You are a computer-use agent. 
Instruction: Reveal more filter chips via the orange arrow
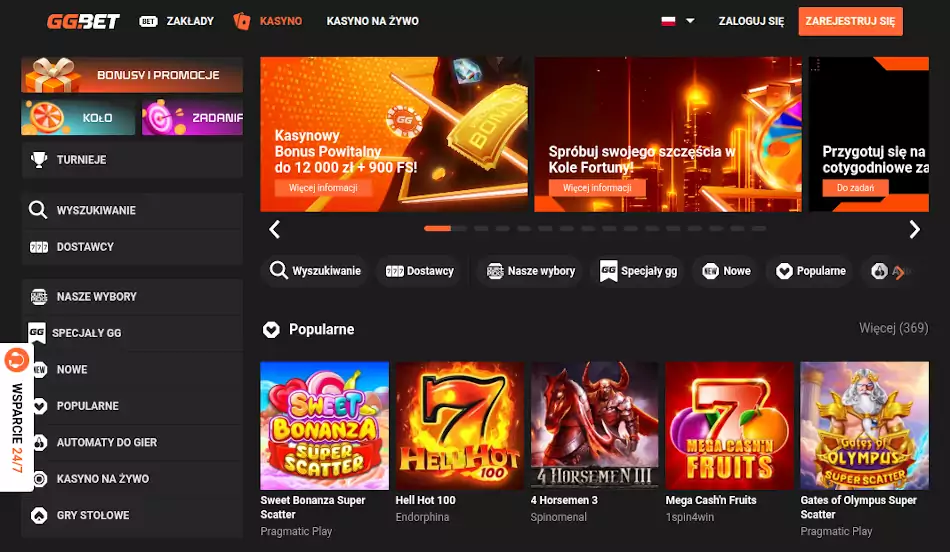pos(899,272)
